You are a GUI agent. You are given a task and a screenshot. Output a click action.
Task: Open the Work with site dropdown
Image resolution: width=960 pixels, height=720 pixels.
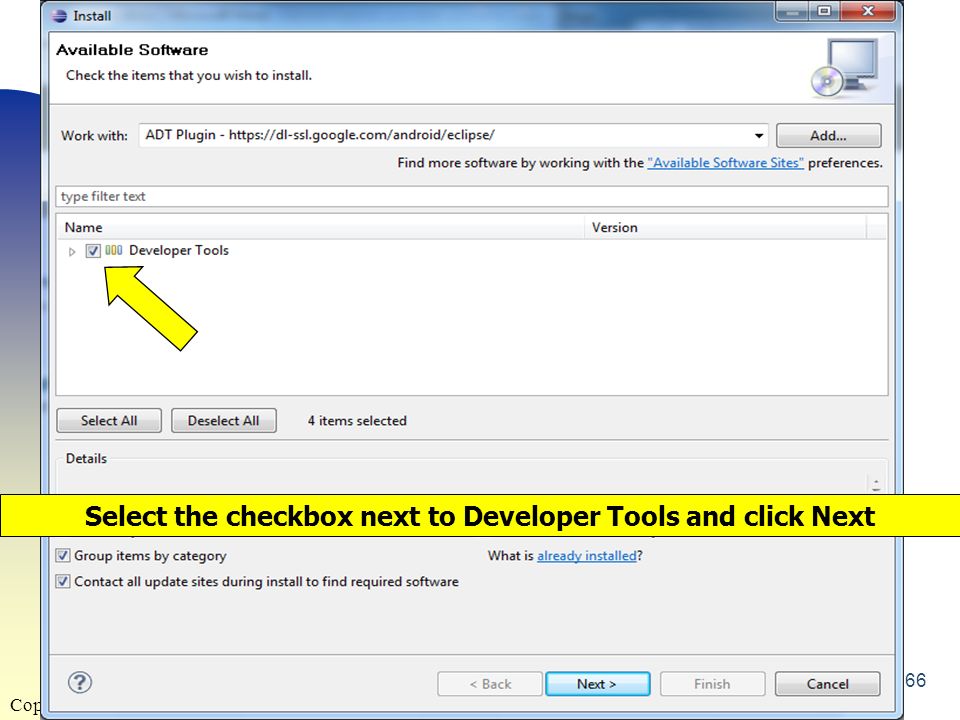759,135
